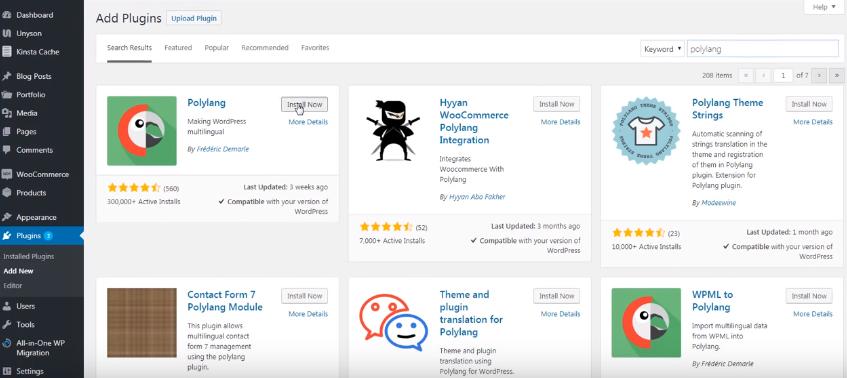
Task: Open the Polylang Theme Strings title
Action: pos(728,109)
